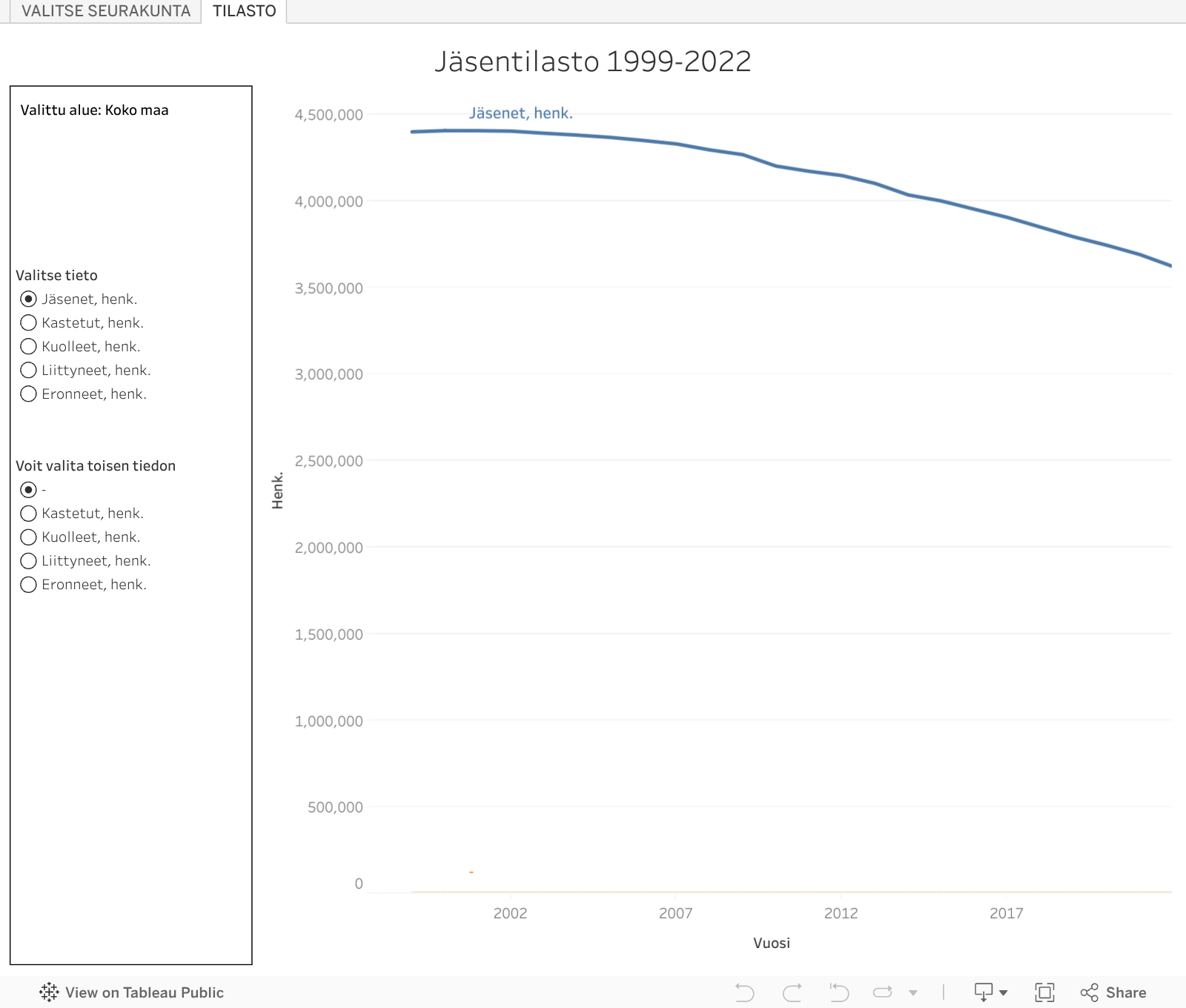Select Kastetut, henk. under Valitse tieto
Image resolution: width=1186 pixels, height=1008 pixels.
28,322
